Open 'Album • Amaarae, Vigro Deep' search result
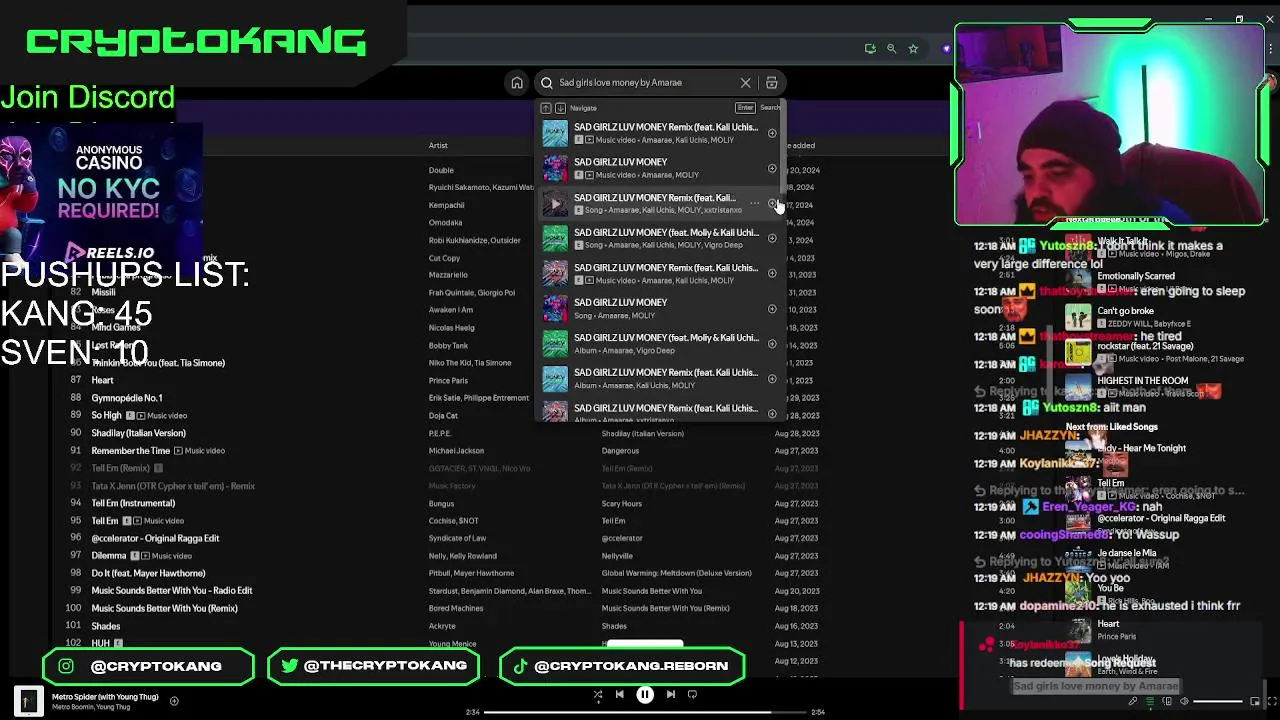Viewport: 1280px width, 720px height. (x=658, y=344)
